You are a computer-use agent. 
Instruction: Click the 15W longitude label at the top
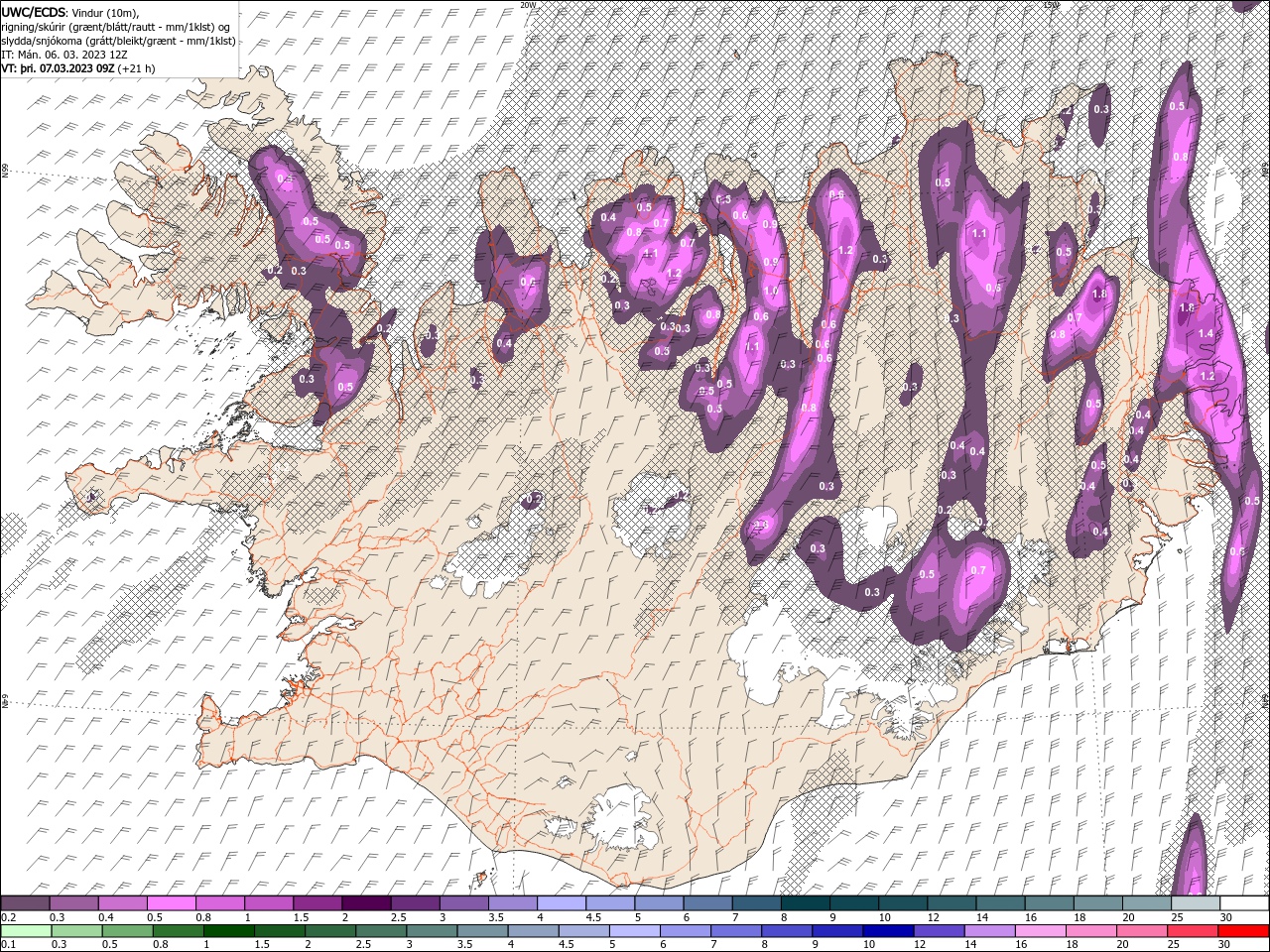1051,5
